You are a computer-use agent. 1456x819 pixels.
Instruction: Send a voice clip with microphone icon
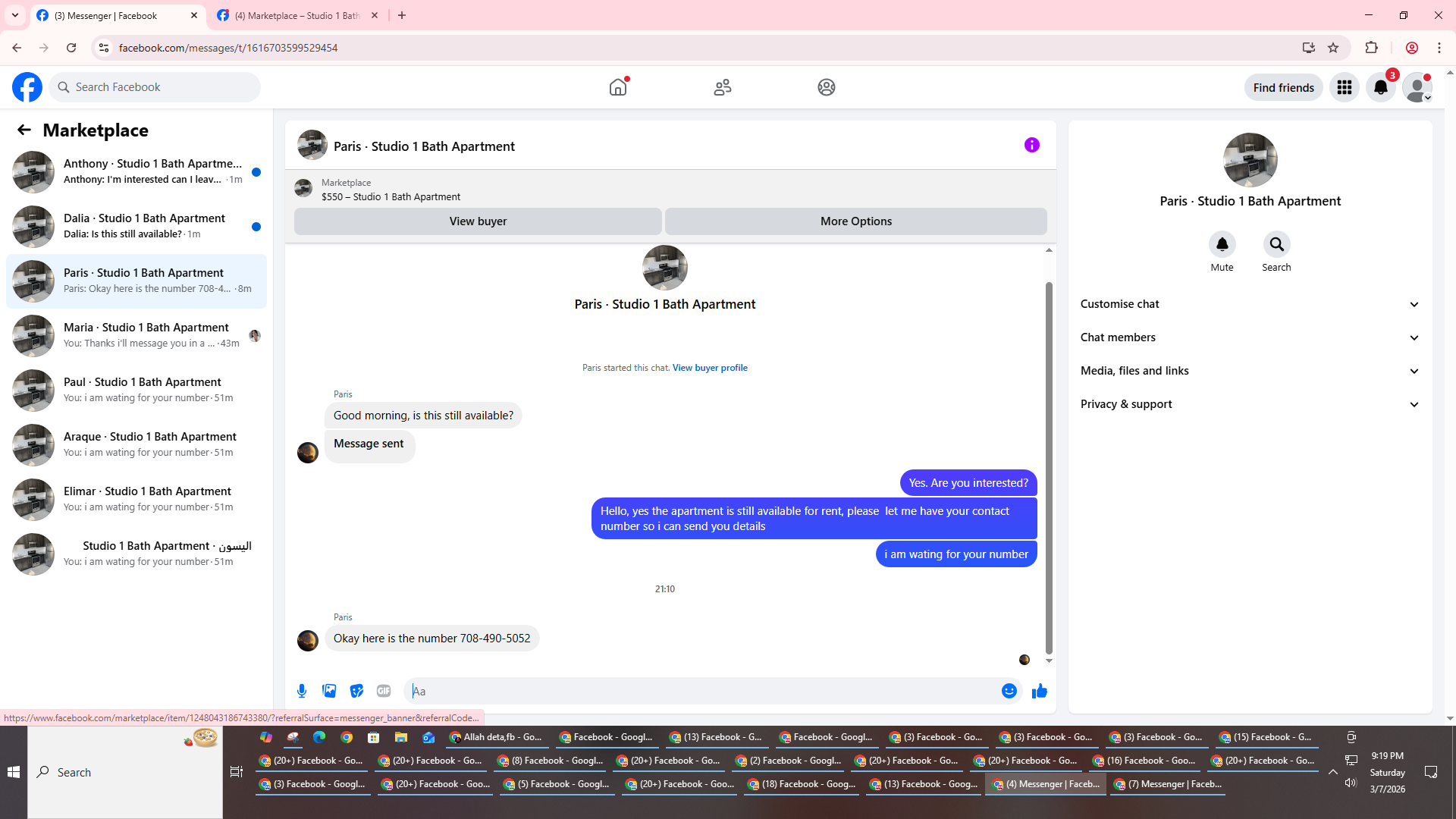coord(302,691)
